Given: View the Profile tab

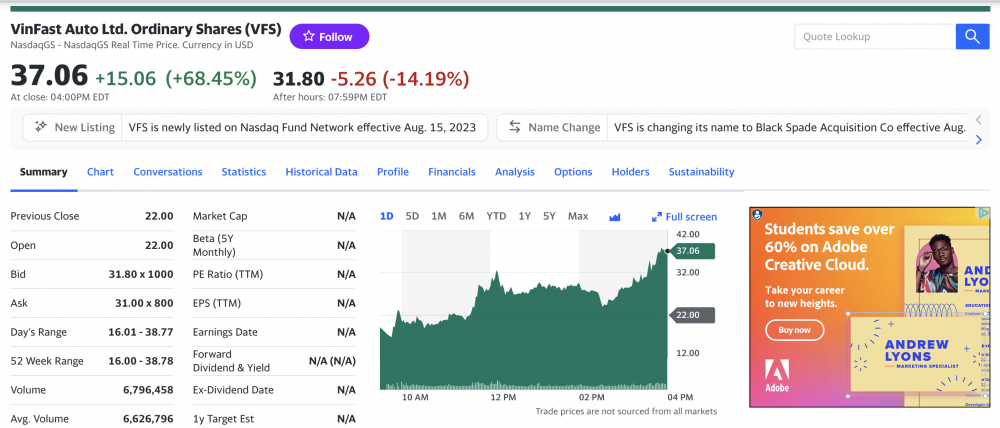Looking at the screenshot, I should [x=393, y=172].
